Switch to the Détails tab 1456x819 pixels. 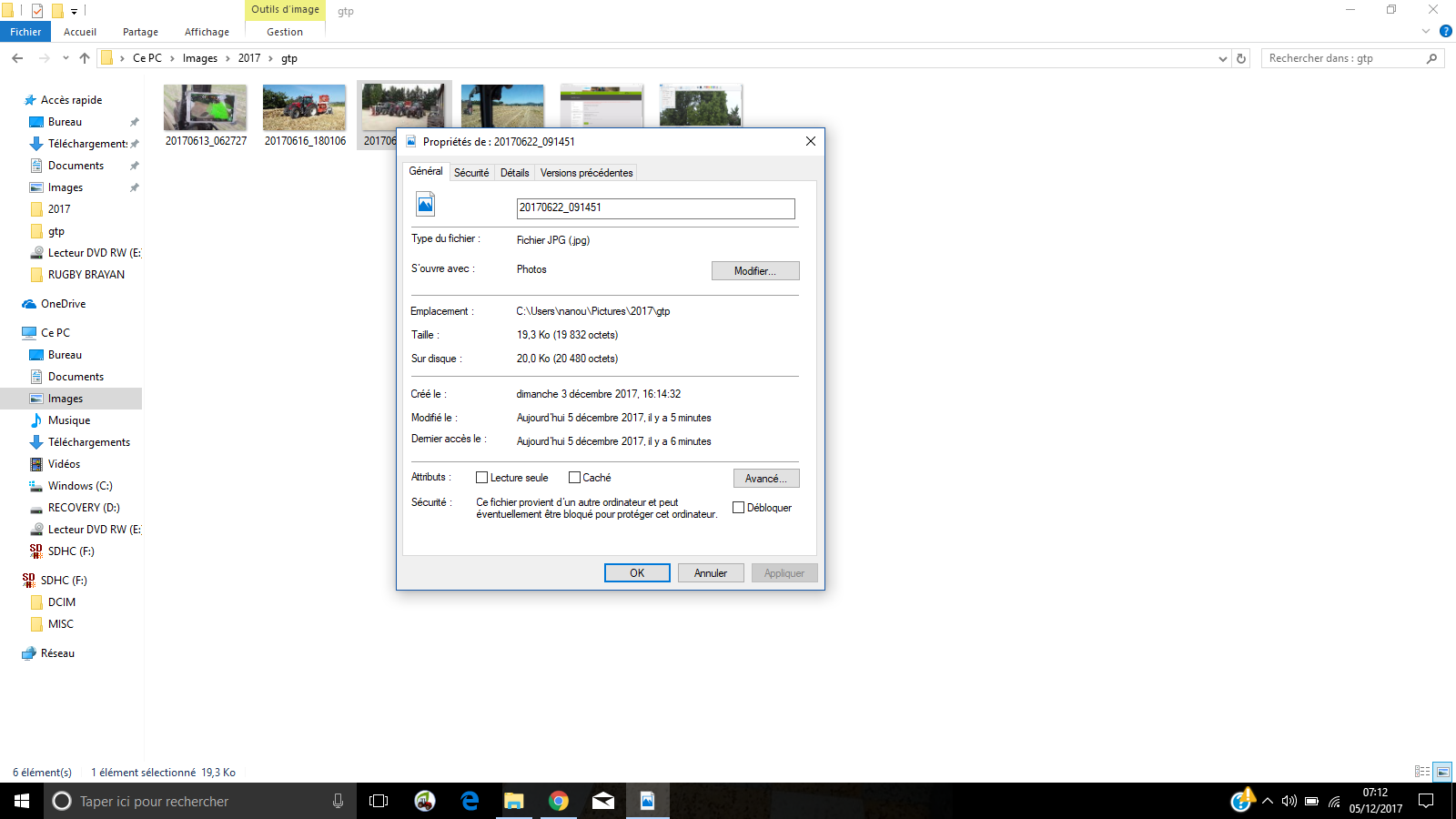(x=514, y=173)
